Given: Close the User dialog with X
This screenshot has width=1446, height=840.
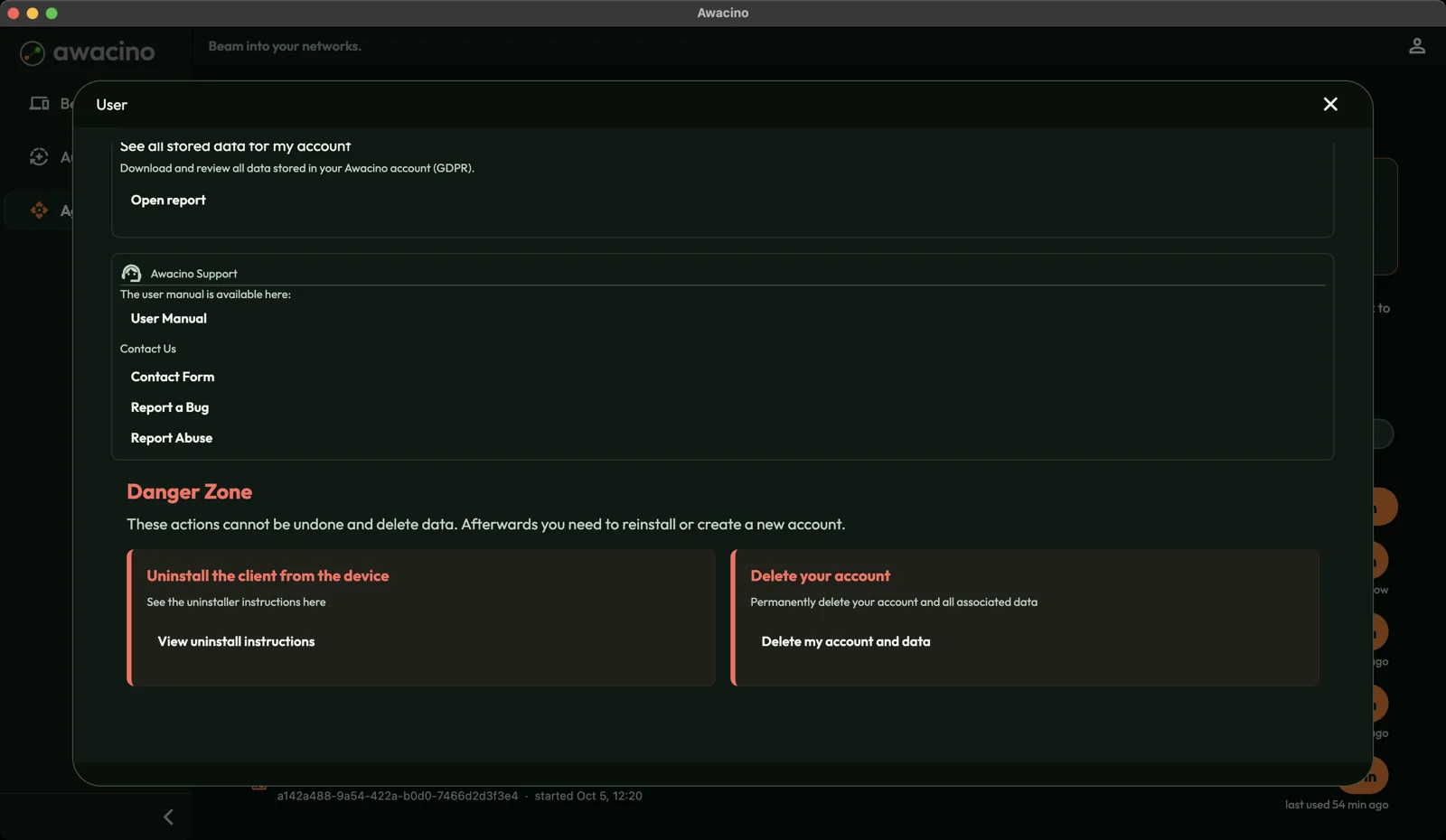Looking at the screenshot, I should (1329, 104).
